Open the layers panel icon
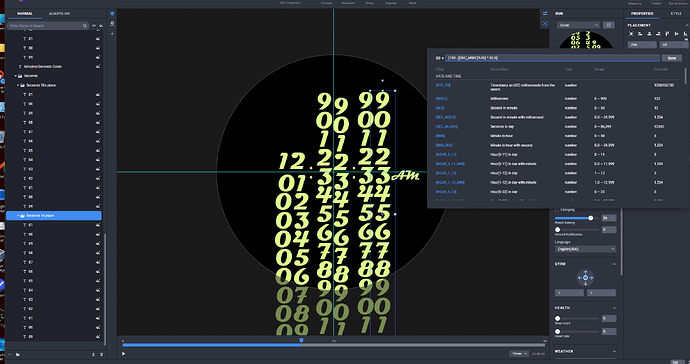Viewport: 690px width, 364px height. pos(112,14)
